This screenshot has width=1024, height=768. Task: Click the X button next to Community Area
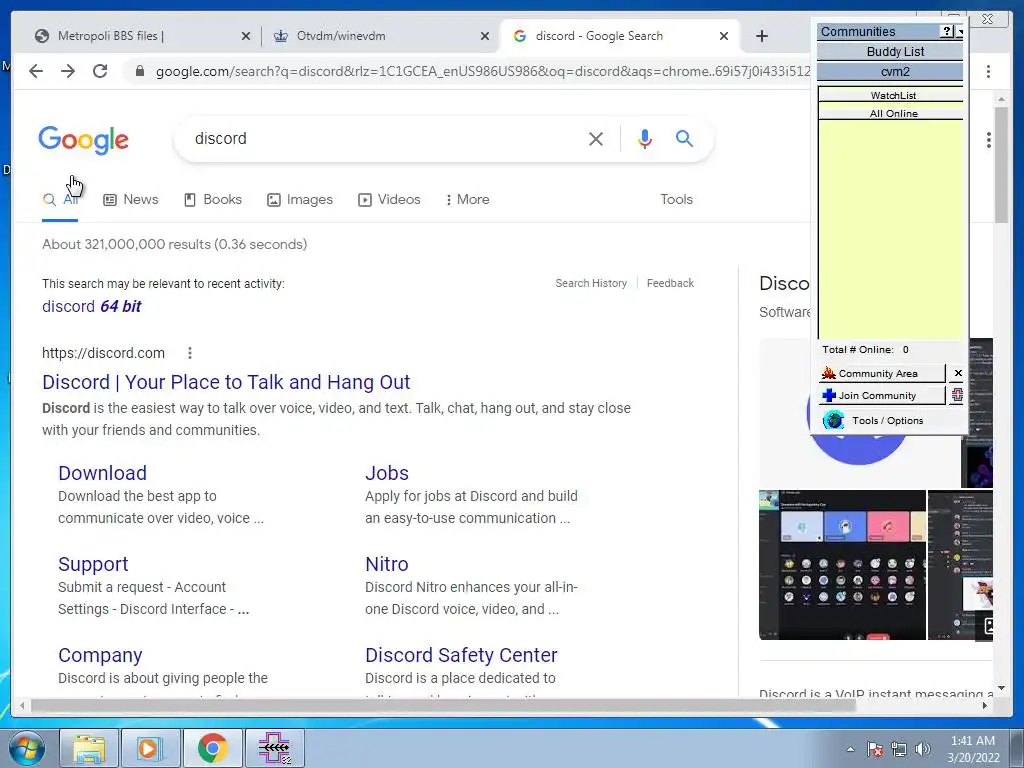pos(957,374)
